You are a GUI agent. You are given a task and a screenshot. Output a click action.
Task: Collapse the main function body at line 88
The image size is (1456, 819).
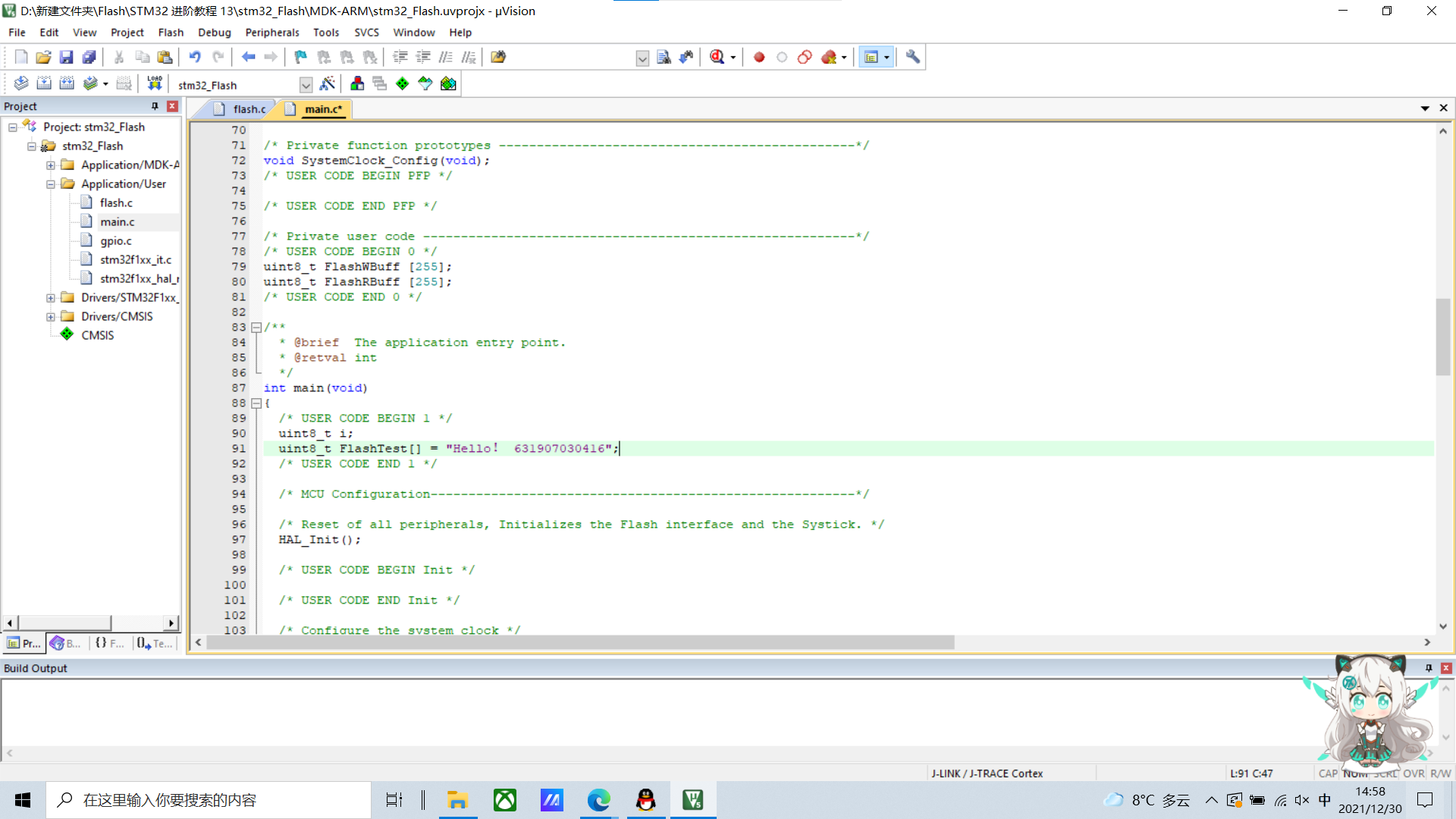pyautogui.click(x=256, y=403)
